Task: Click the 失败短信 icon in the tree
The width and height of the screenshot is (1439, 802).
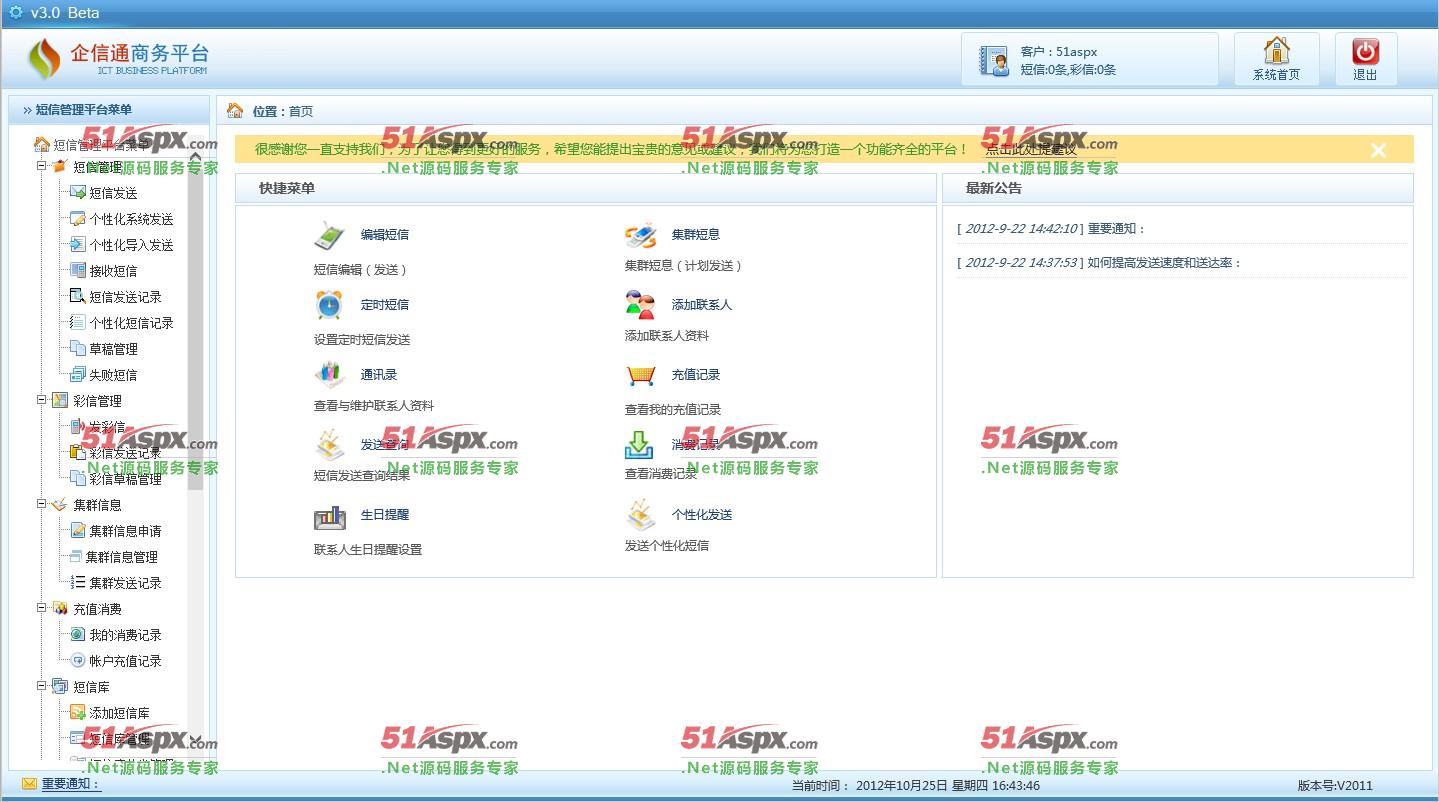Action: coord(78,375)
